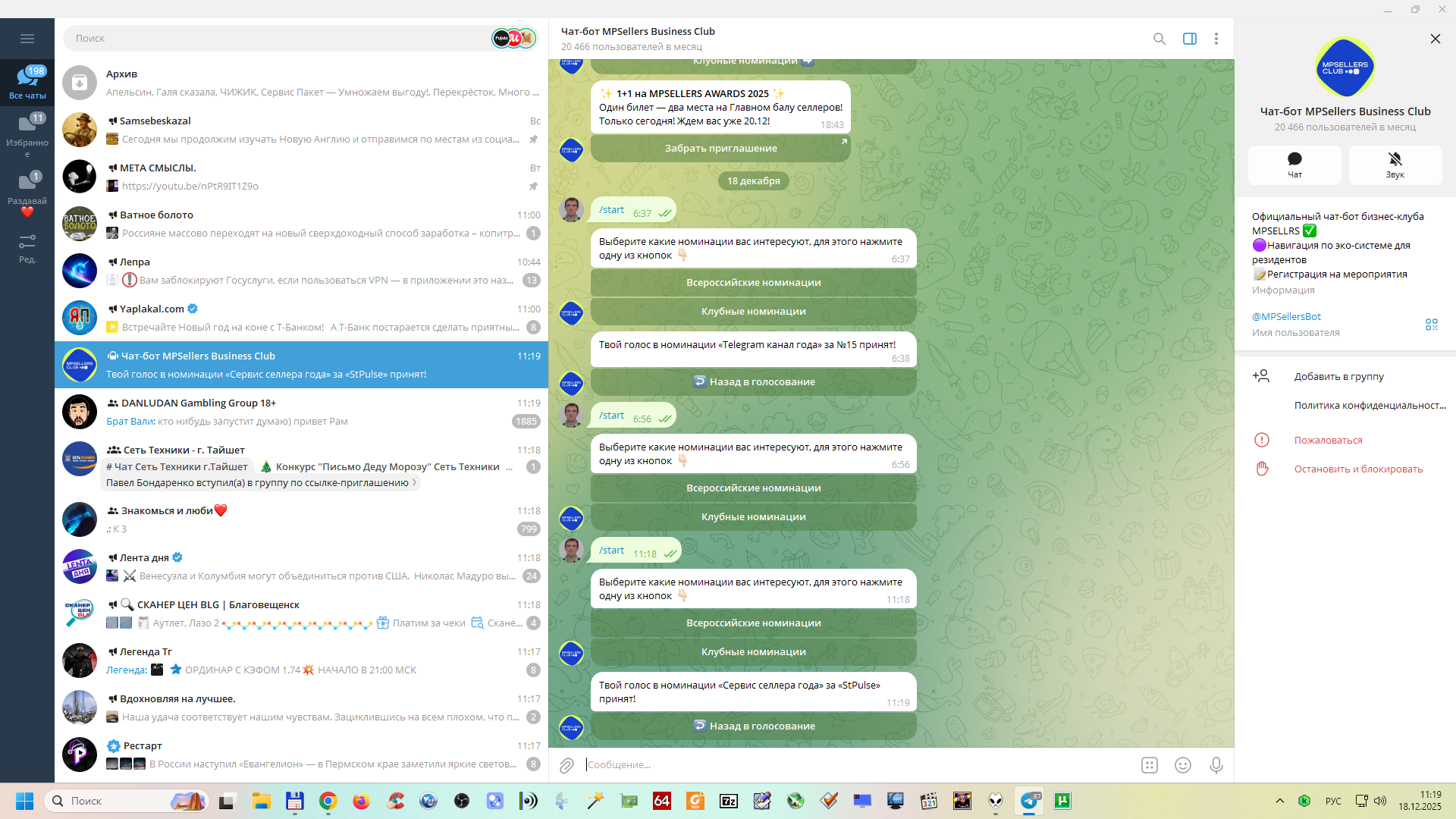The height and width of the screenshot is (819, 1456).
Task: Open the three-dot chat options menu
Action: pos(1216,39)
